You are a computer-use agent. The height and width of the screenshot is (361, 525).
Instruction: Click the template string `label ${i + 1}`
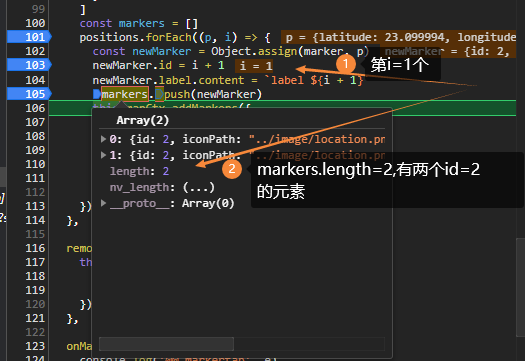pyautogui.click(x=314, y=80)
